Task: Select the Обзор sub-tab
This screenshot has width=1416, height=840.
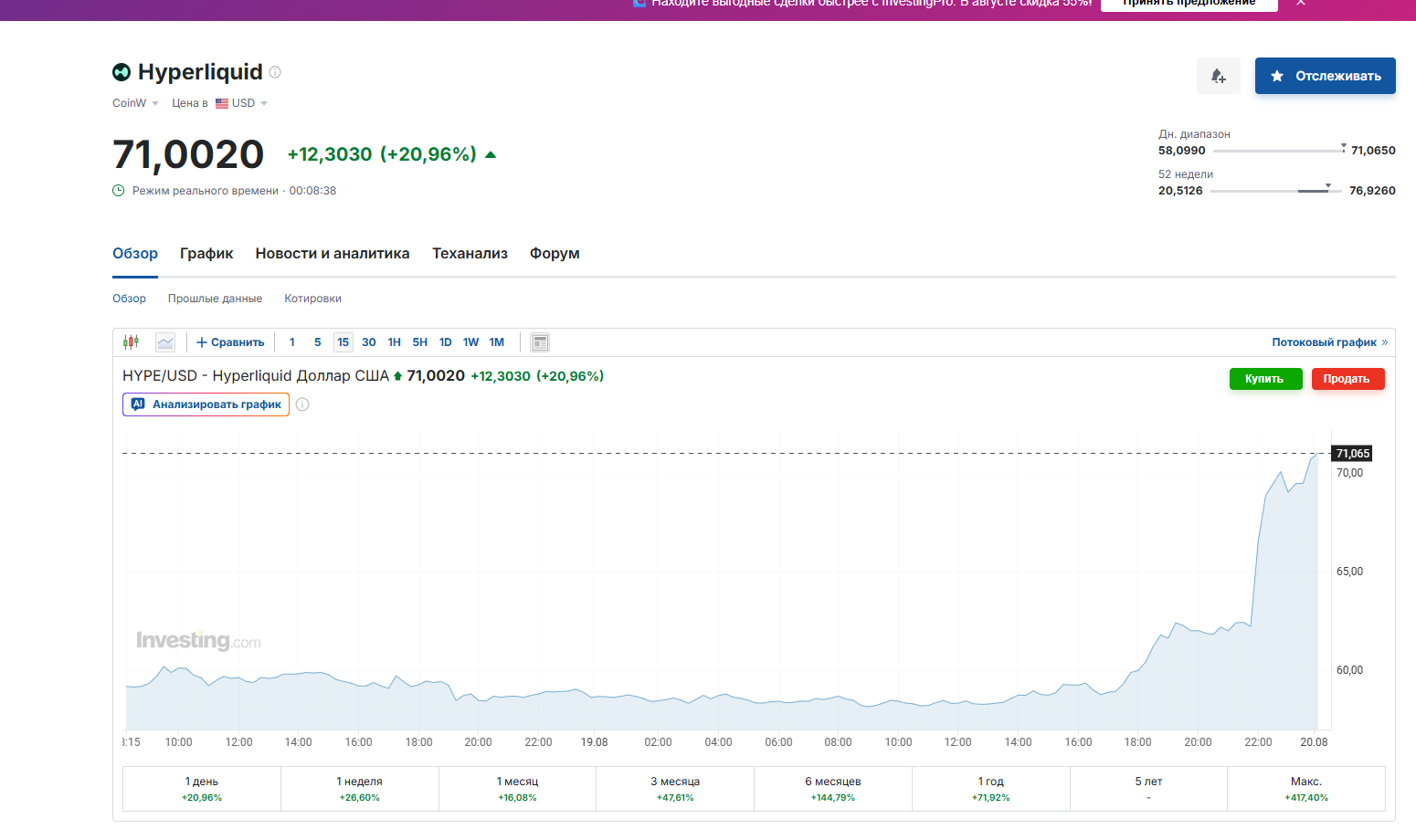Action: point(129,299)
